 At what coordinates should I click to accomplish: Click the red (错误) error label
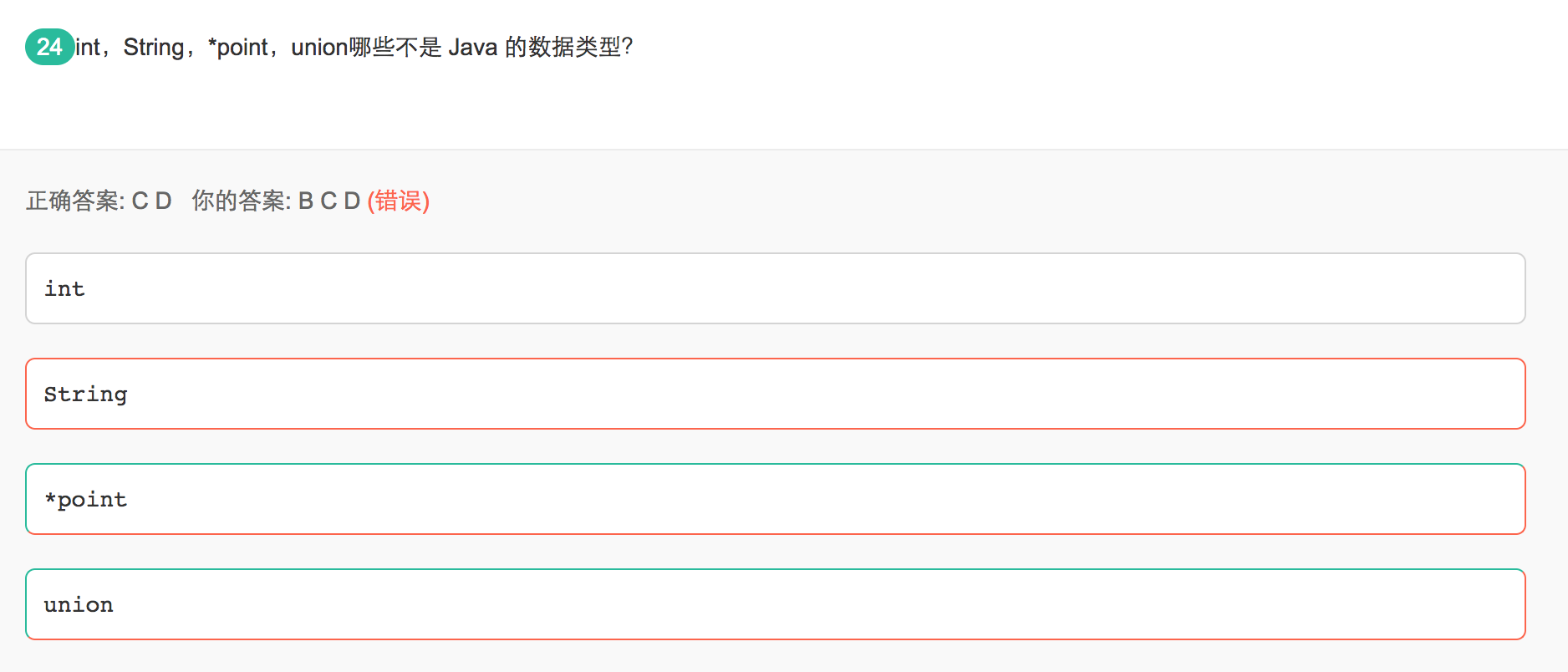(x=399, y=201)
